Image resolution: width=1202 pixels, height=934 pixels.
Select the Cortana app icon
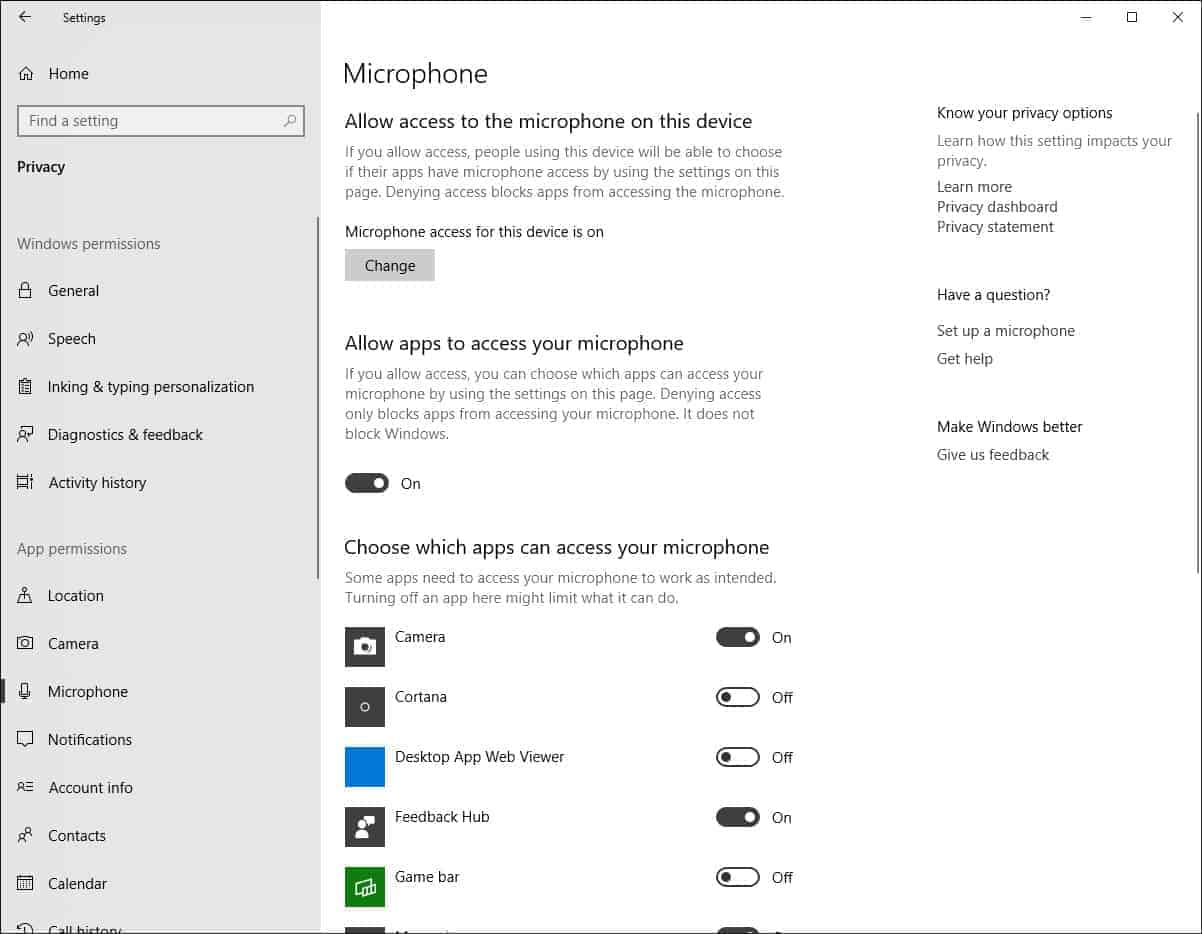[365, 707]
